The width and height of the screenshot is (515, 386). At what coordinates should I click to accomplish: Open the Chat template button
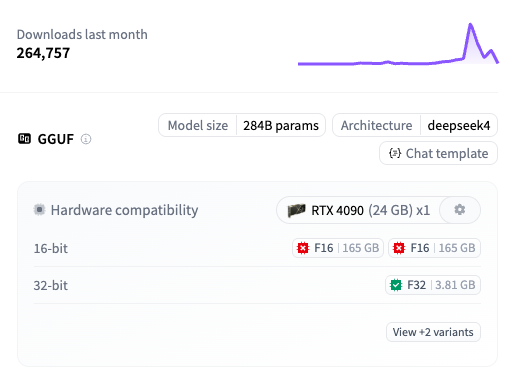point(438,153)
